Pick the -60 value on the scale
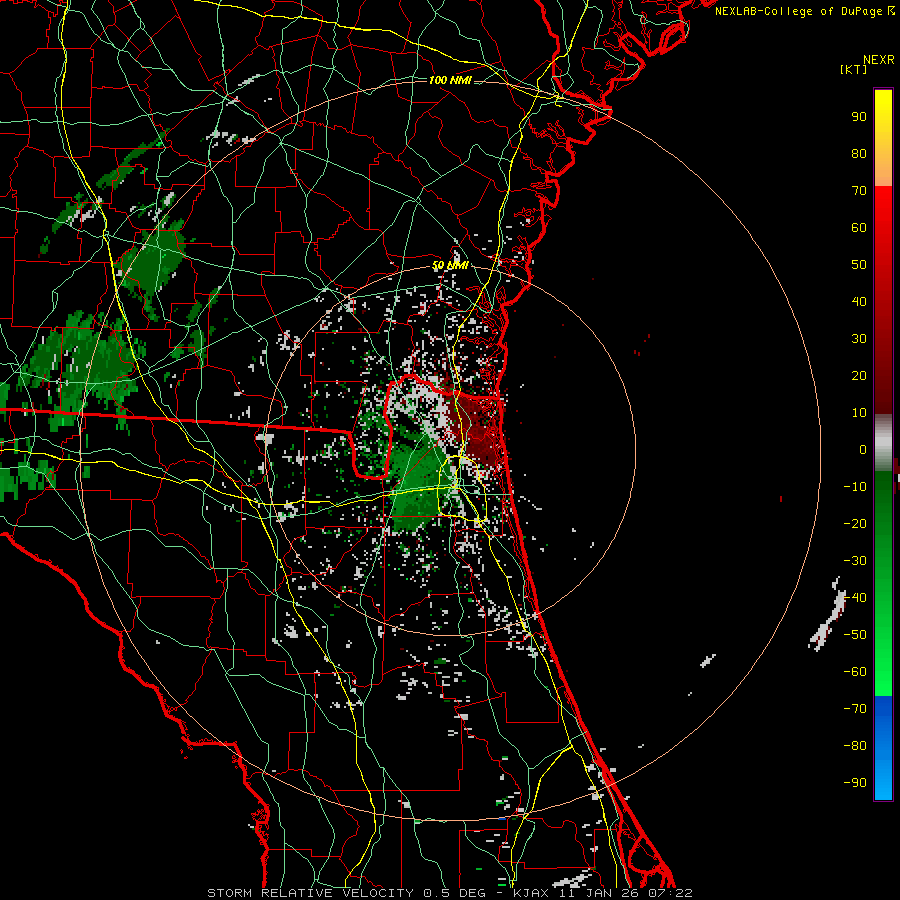 click(855, 672)
